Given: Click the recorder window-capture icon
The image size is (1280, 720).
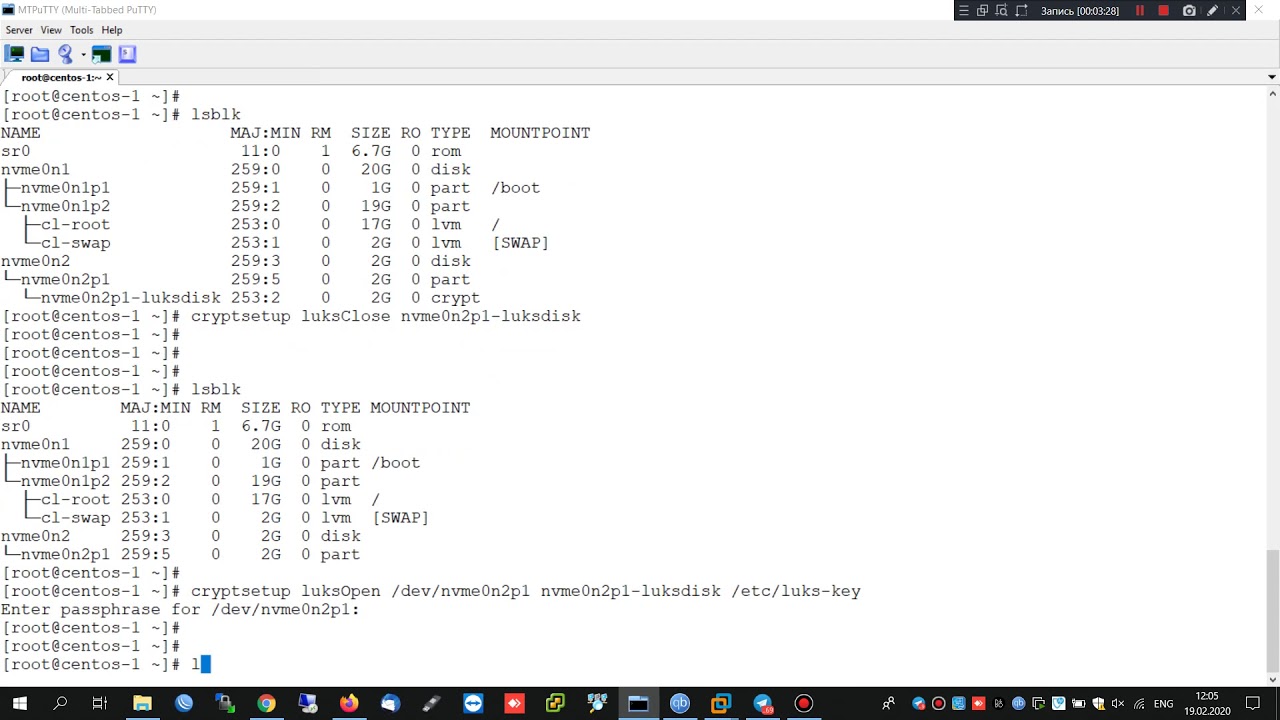Looking at the screenshot, I should (x=982, y=11).
